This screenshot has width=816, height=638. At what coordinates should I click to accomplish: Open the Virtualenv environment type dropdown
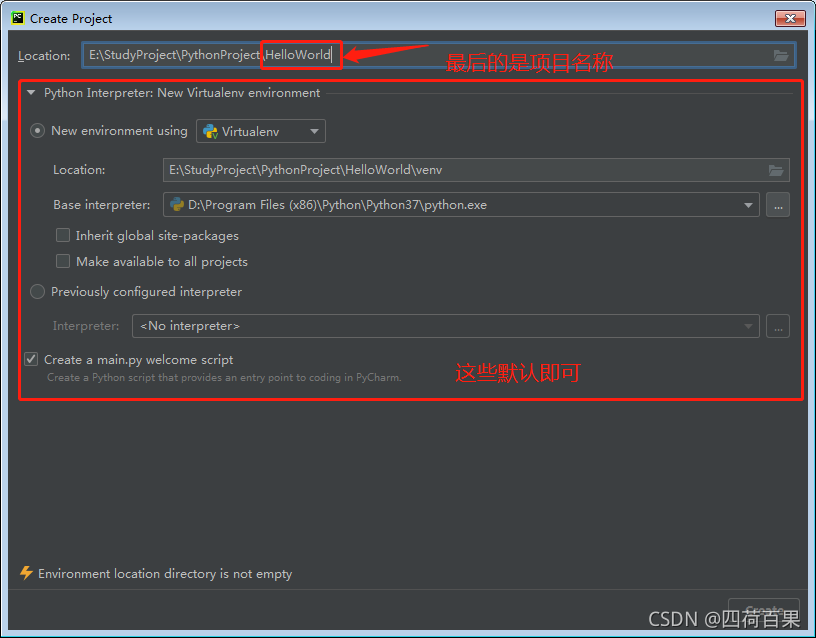point(261,131)
